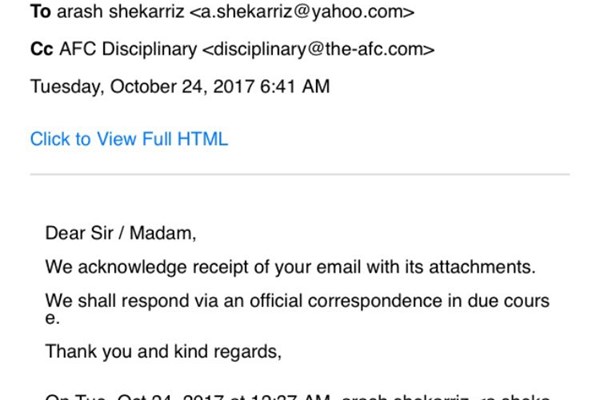This screenshot has height=400, width=600.
Task: Tap the Tuesday, October 24, 2017 date
Action: point(142,87)
